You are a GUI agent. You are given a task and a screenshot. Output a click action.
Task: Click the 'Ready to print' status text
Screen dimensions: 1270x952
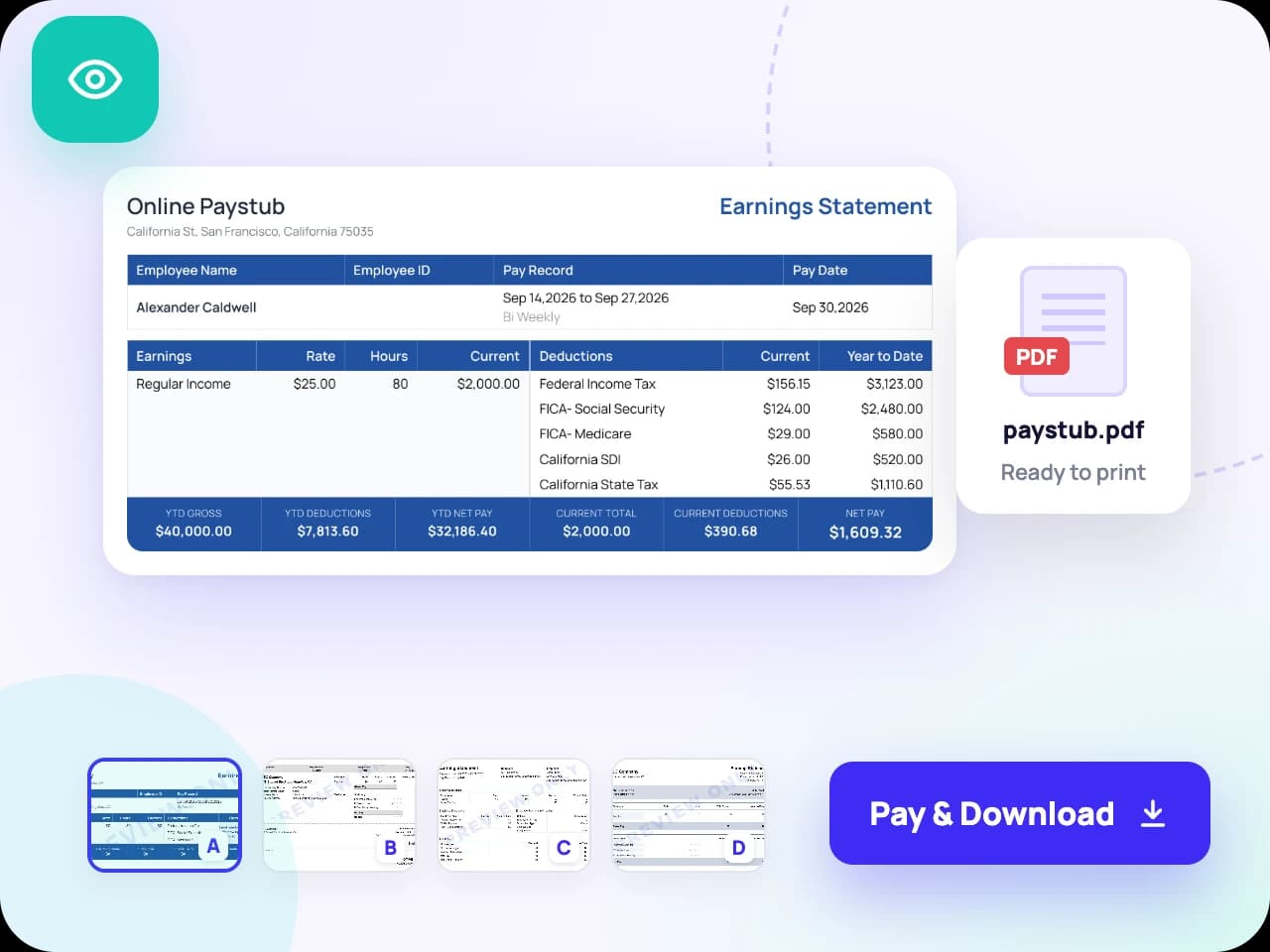[1074, 472]
